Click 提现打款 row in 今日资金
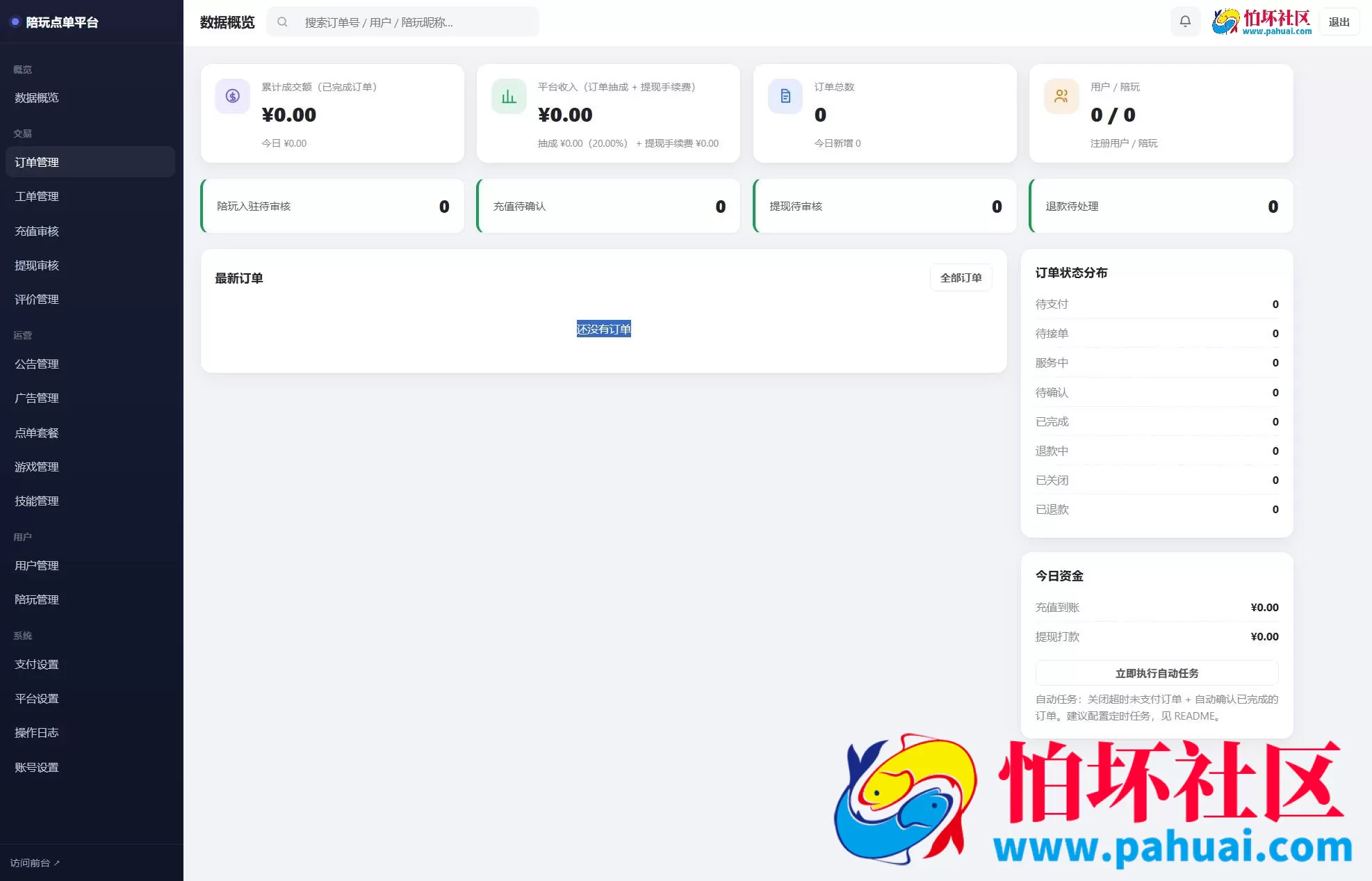The image size is (1372, 881). (1157, 637)
